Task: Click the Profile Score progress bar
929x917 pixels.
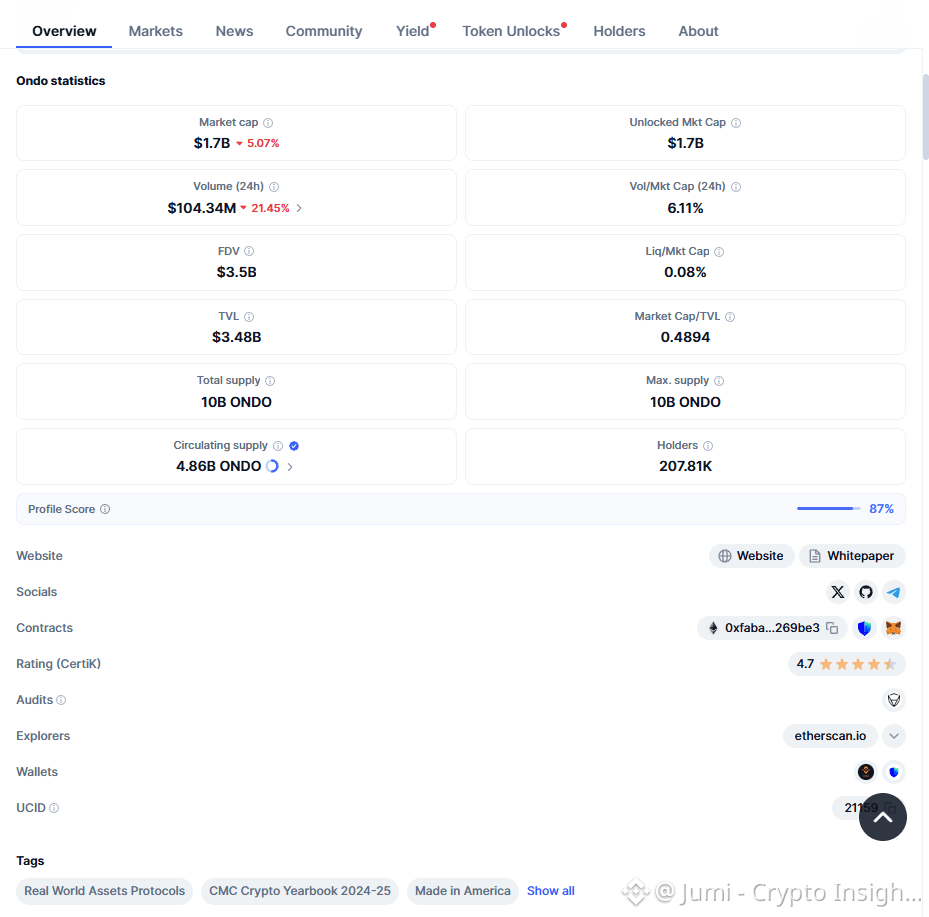Action: [828, 509]
